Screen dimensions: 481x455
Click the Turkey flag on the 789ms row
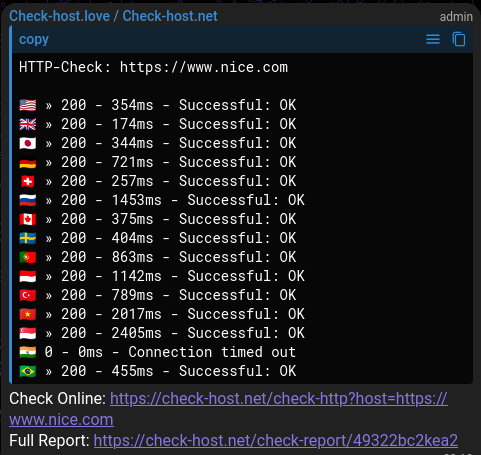coord(28,295)
